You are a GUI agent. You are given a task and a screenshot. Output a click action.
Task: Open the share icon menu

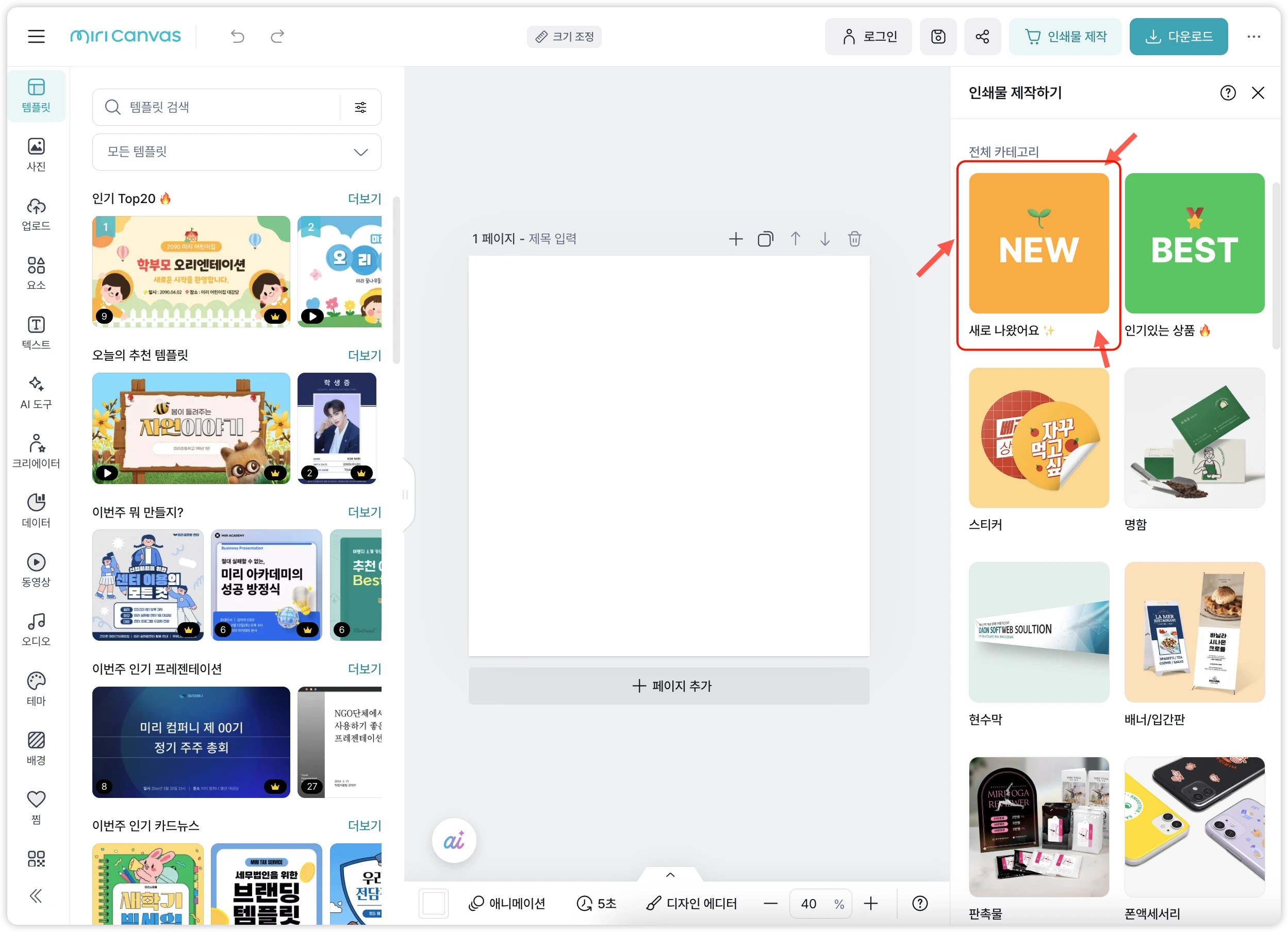pos(982,37)
